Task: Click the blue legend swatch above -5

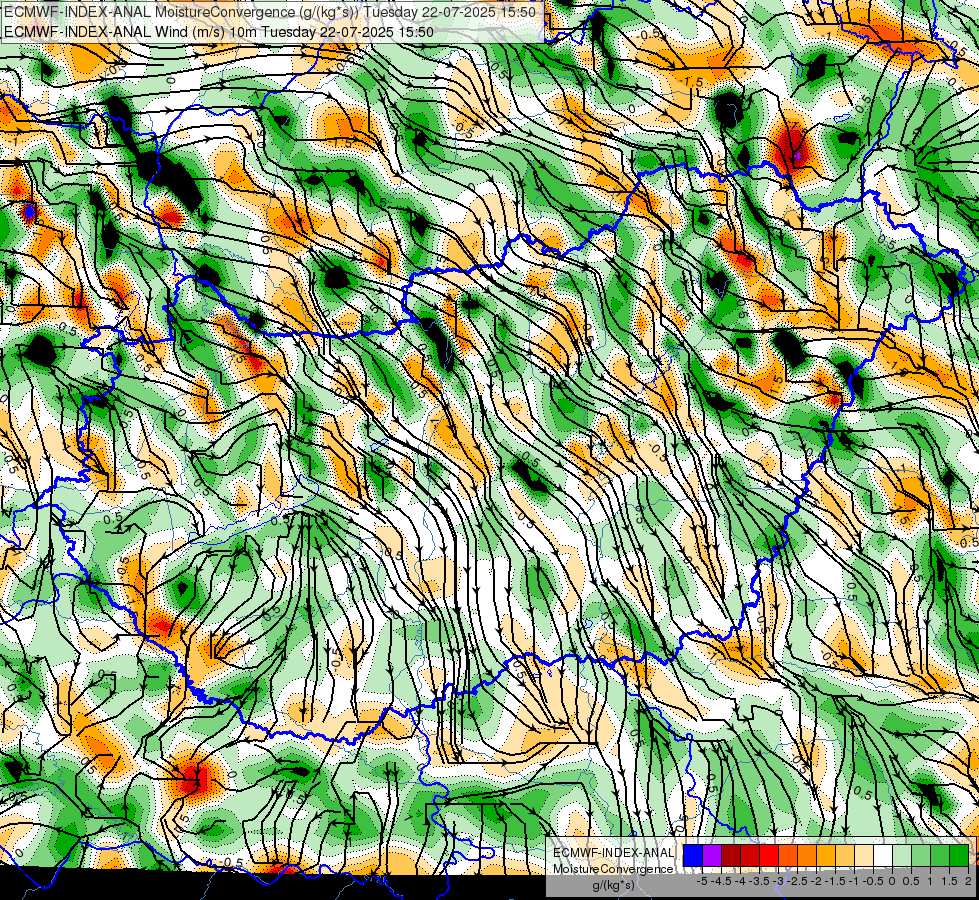Action: pos(693,856)
